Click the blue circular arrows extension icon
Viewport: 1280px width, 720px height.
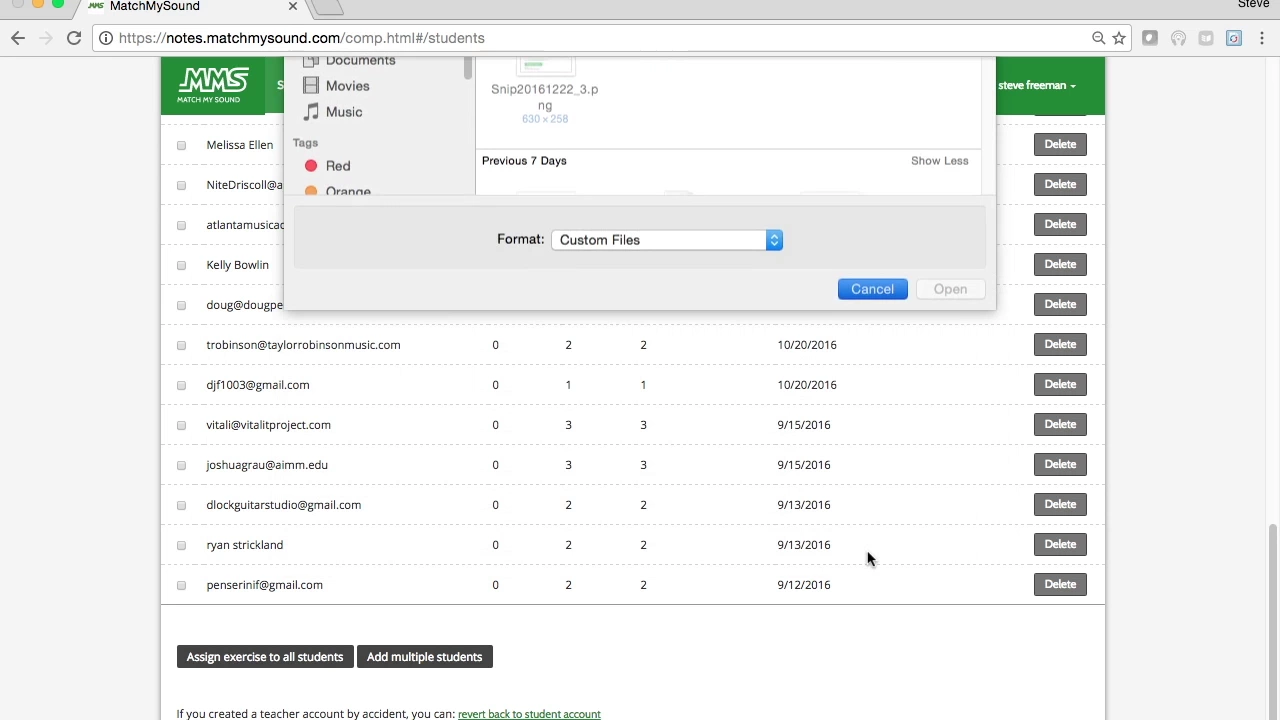(1234, 38)
